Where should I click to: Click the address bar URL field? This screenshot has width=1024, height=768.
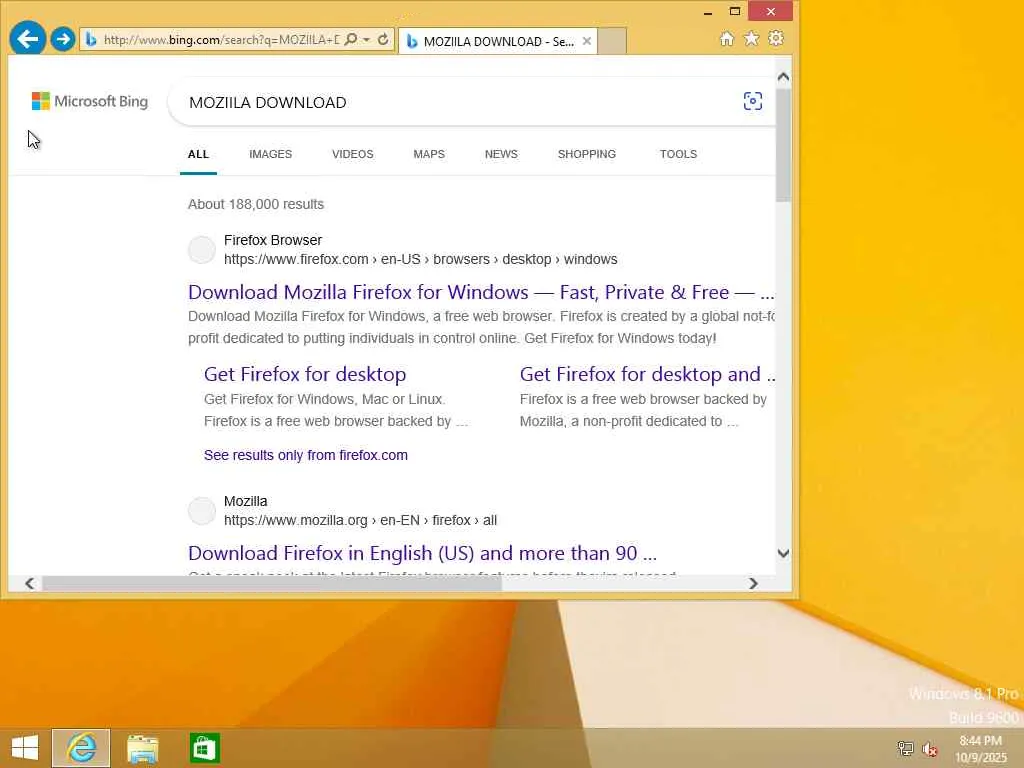[221, 40]
